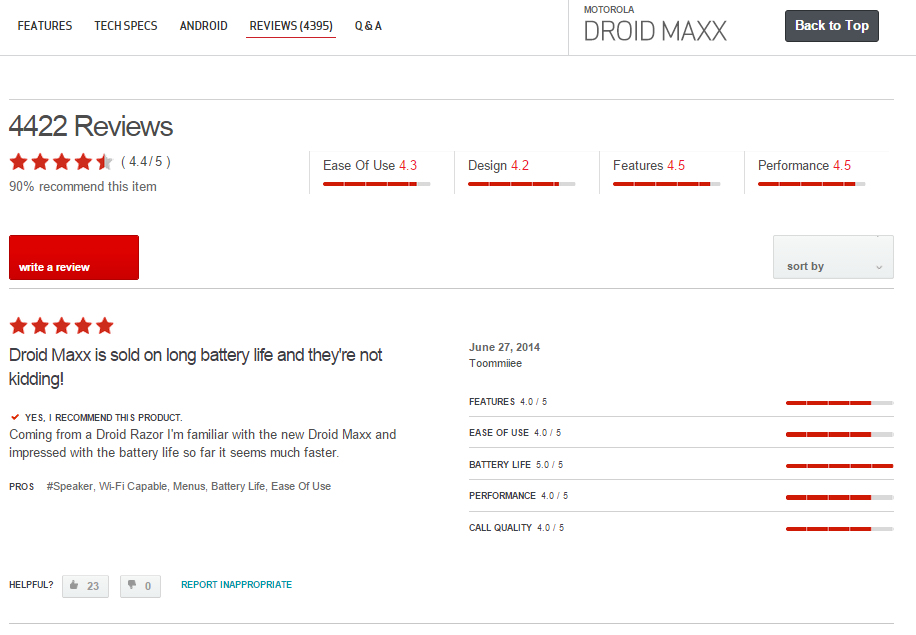
Task: Click the HELPFUL? label
Action: (31, 585)
